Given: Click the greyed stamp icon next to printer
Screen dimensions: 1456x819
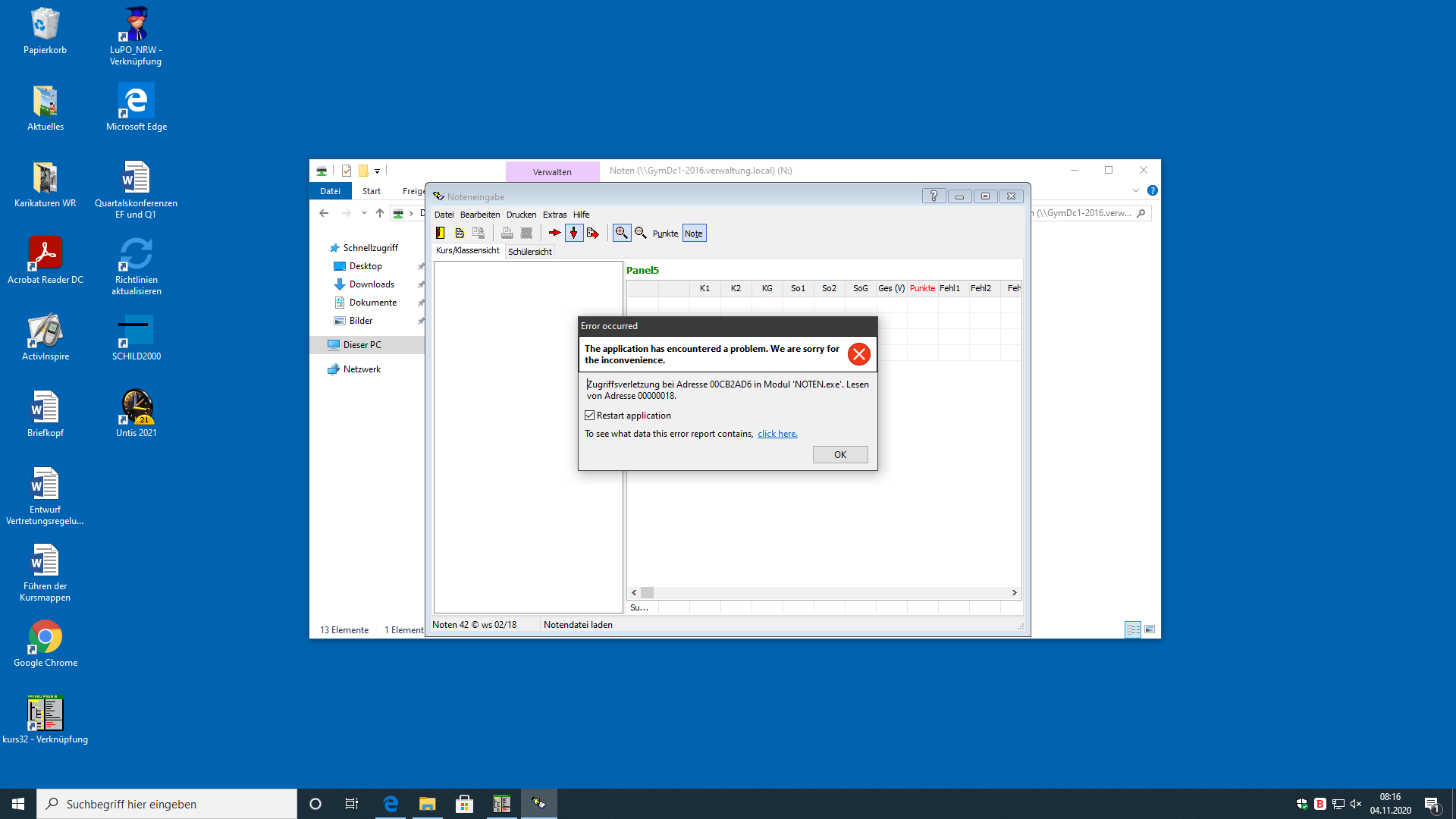Looking at the screenshot, I should pos(526,234).
